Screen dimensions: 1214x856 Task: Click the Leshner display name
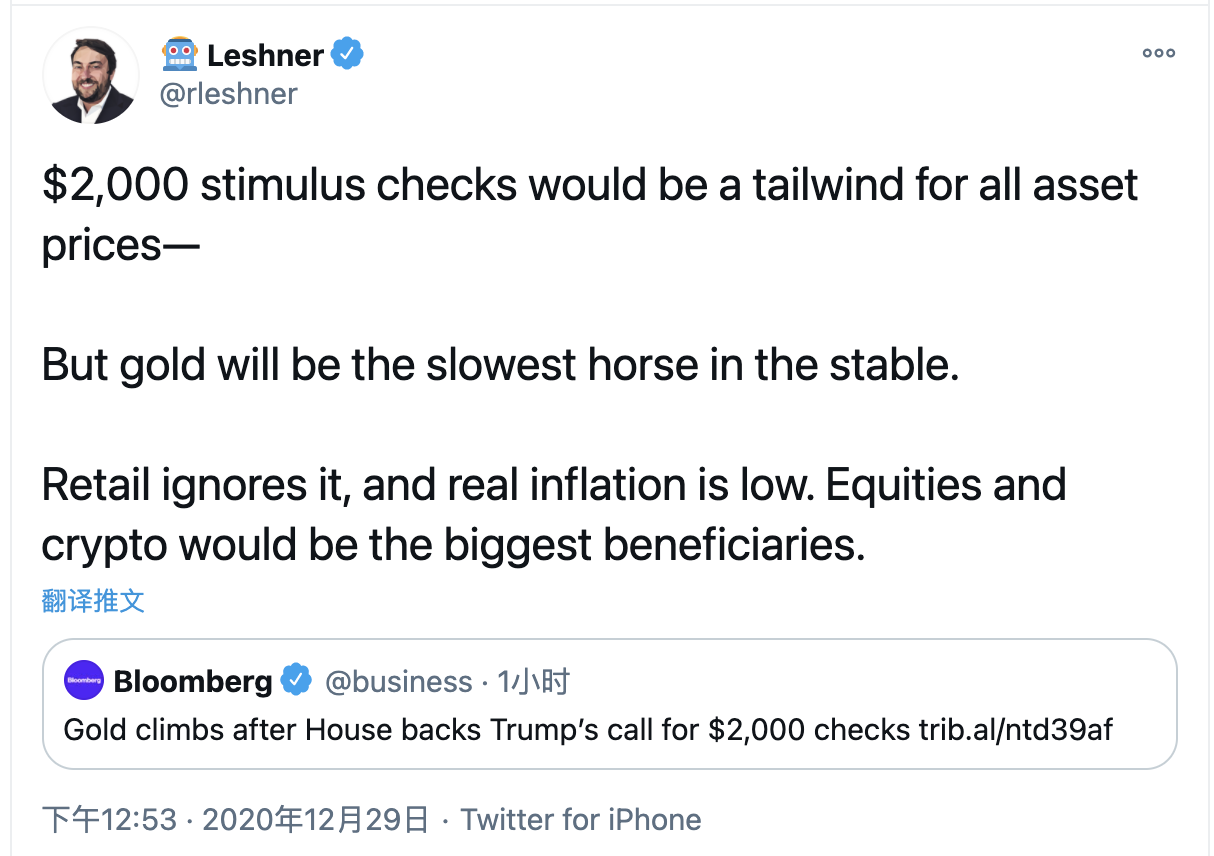click(x=265, y=55)
